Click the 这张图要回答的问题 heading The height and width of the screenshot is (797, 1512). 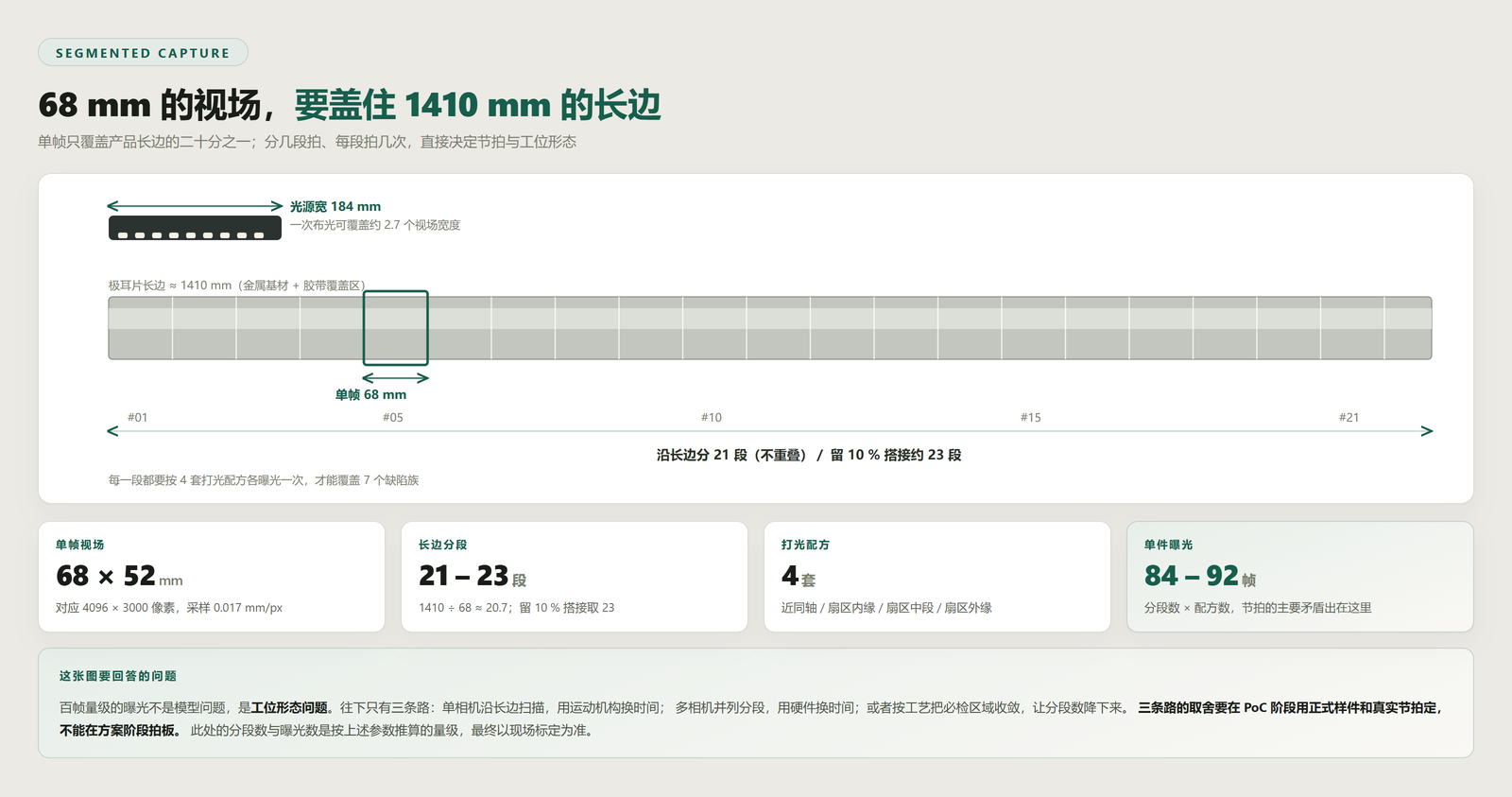click(118, 676)
